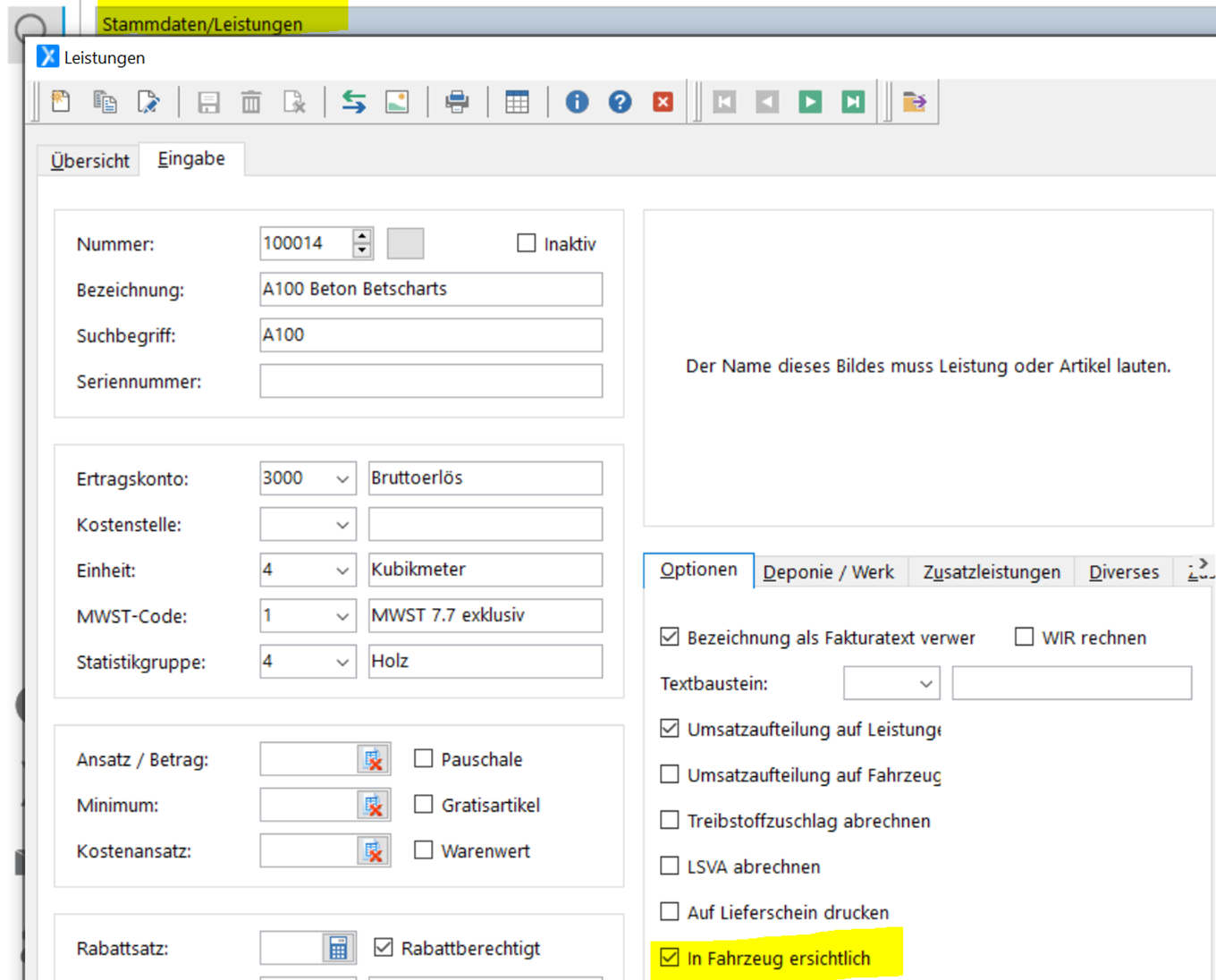Click the gray button next to Nummer
Viewport: 1216px width, 980px height.
(405, 243)
